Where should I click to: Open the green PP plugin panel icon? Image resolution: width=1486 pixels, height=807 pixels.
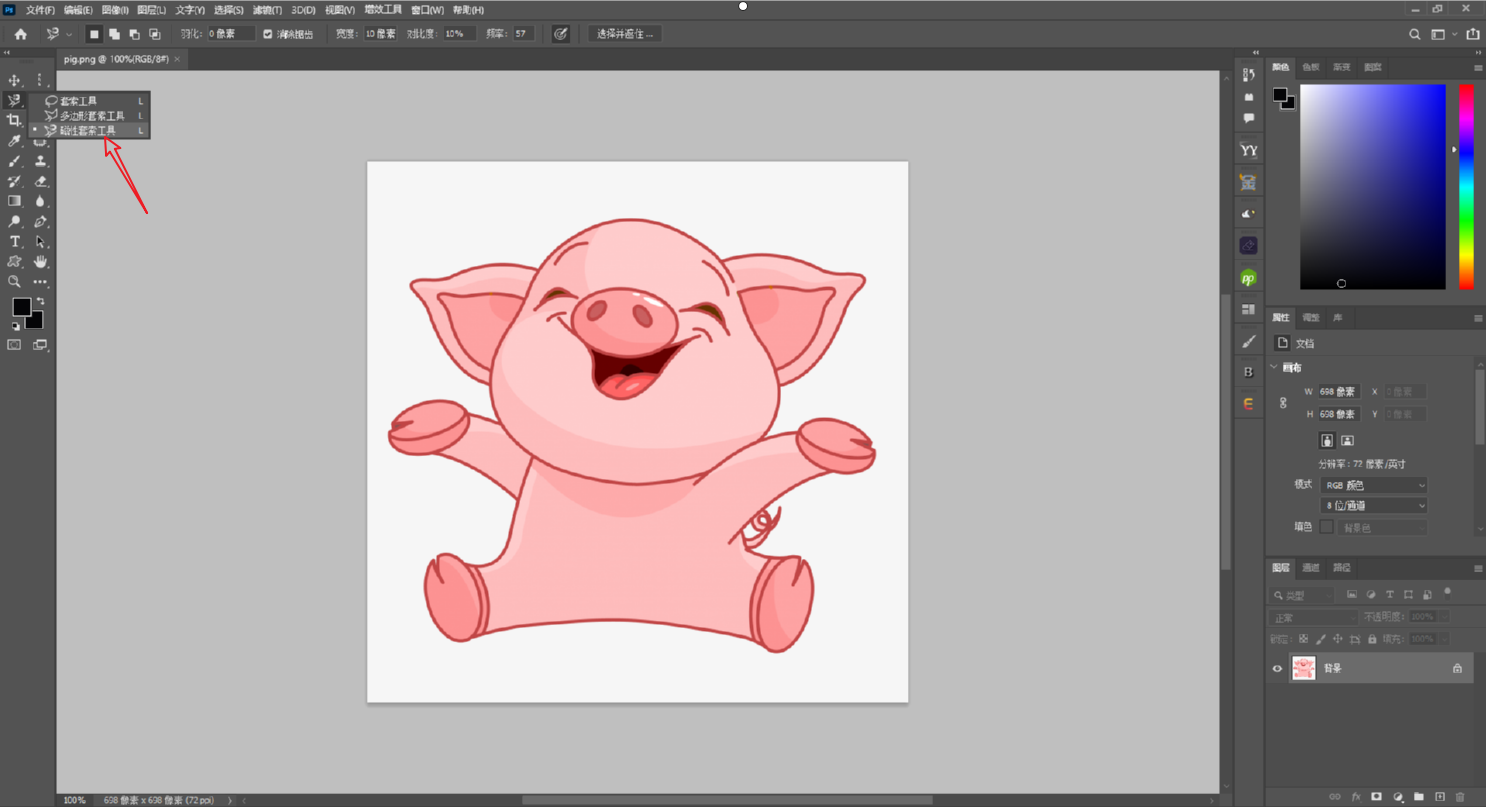pos(1248,278)
